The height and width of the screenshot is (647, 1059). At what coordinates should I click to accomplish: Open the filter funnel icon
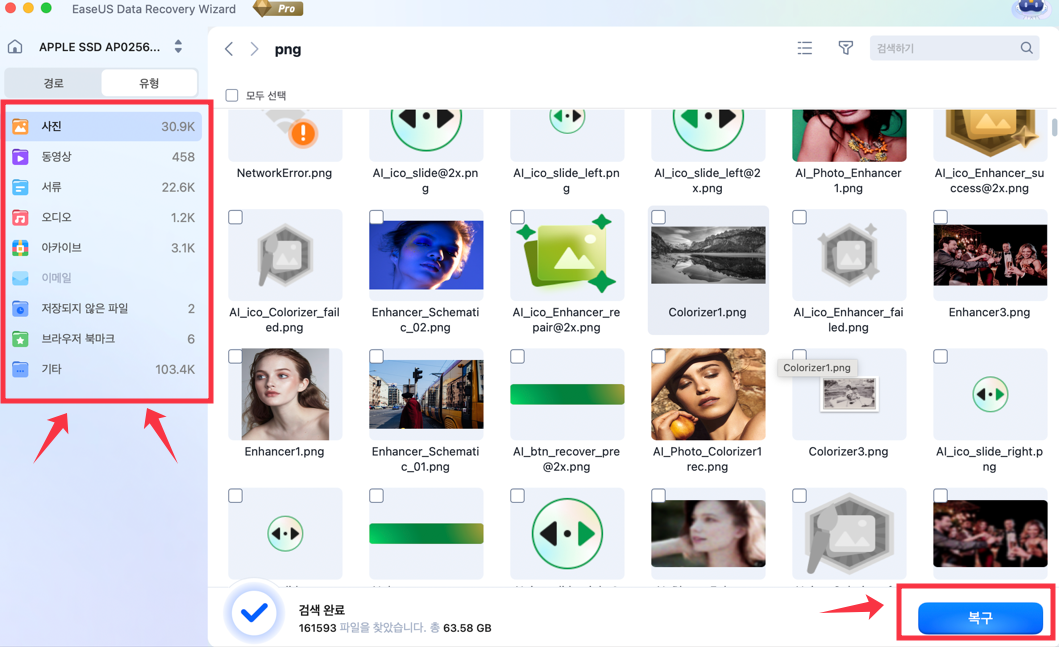tap(846, 48)
